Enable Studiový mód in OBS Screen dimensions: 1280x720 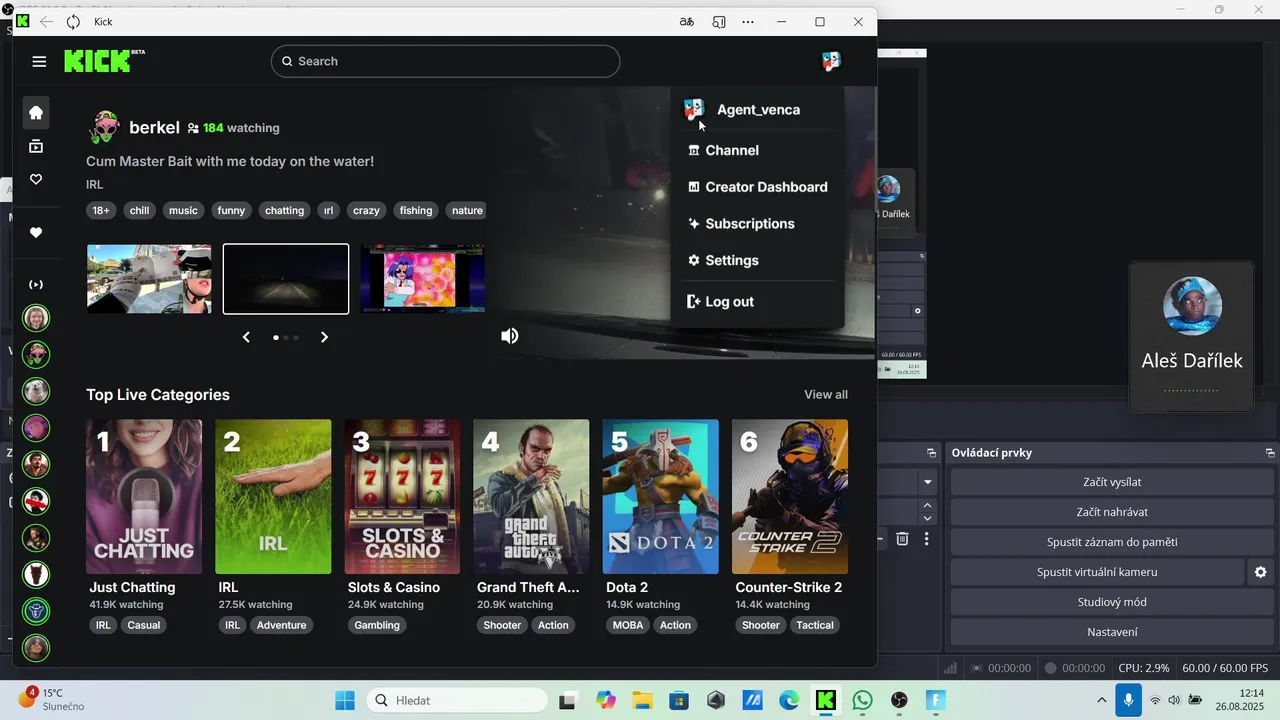(1111, 602)
